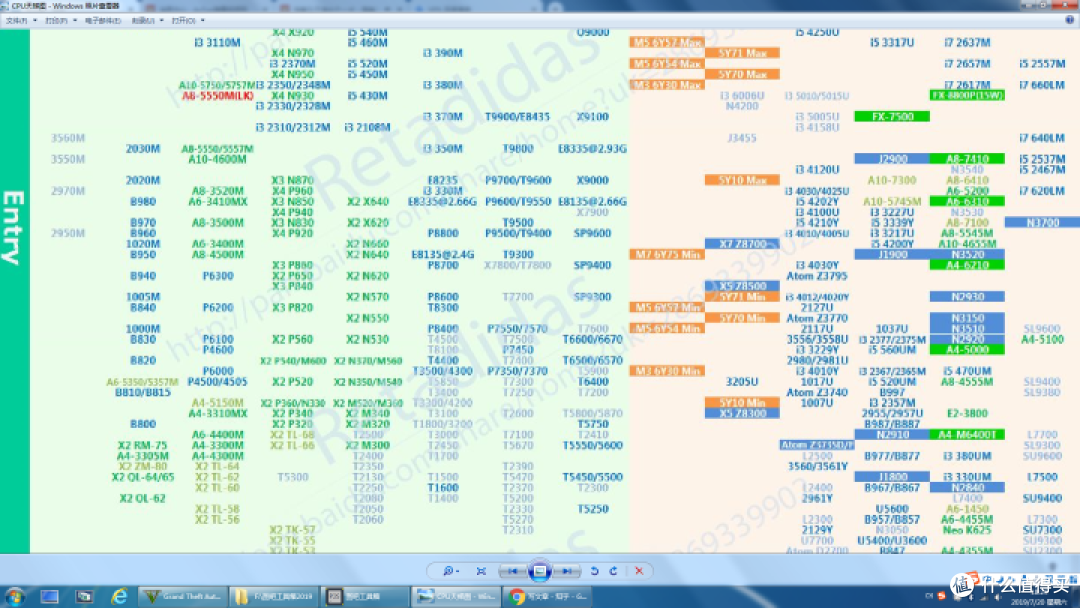Click the fit-to-window actual size icon

[x=481, y=571]
